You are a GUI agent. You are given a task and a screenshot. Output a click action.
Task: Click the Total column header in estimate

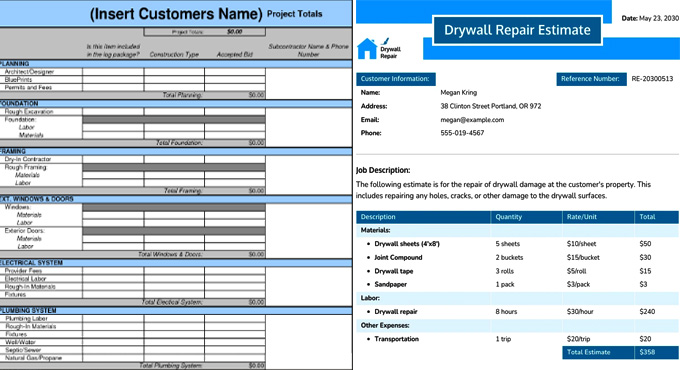click(657, 217)
